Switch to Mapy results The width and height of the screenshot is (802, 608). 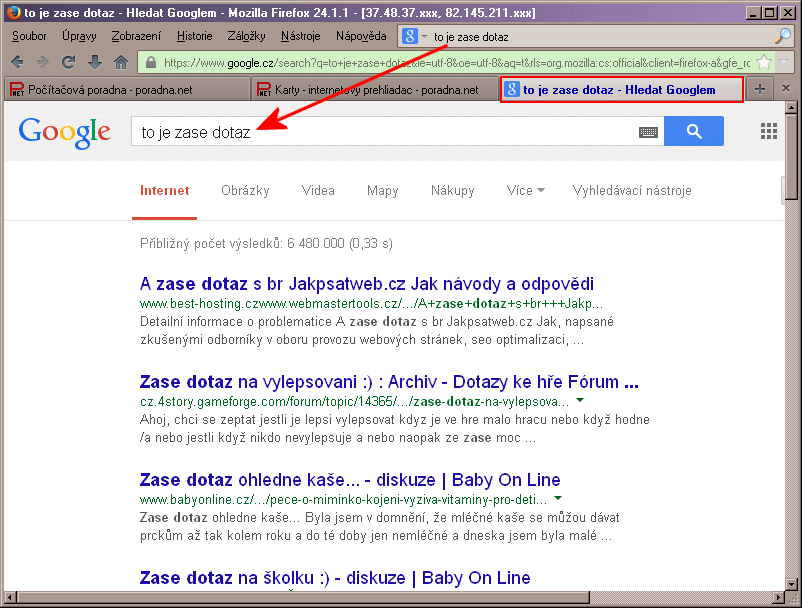coord(383,191)
